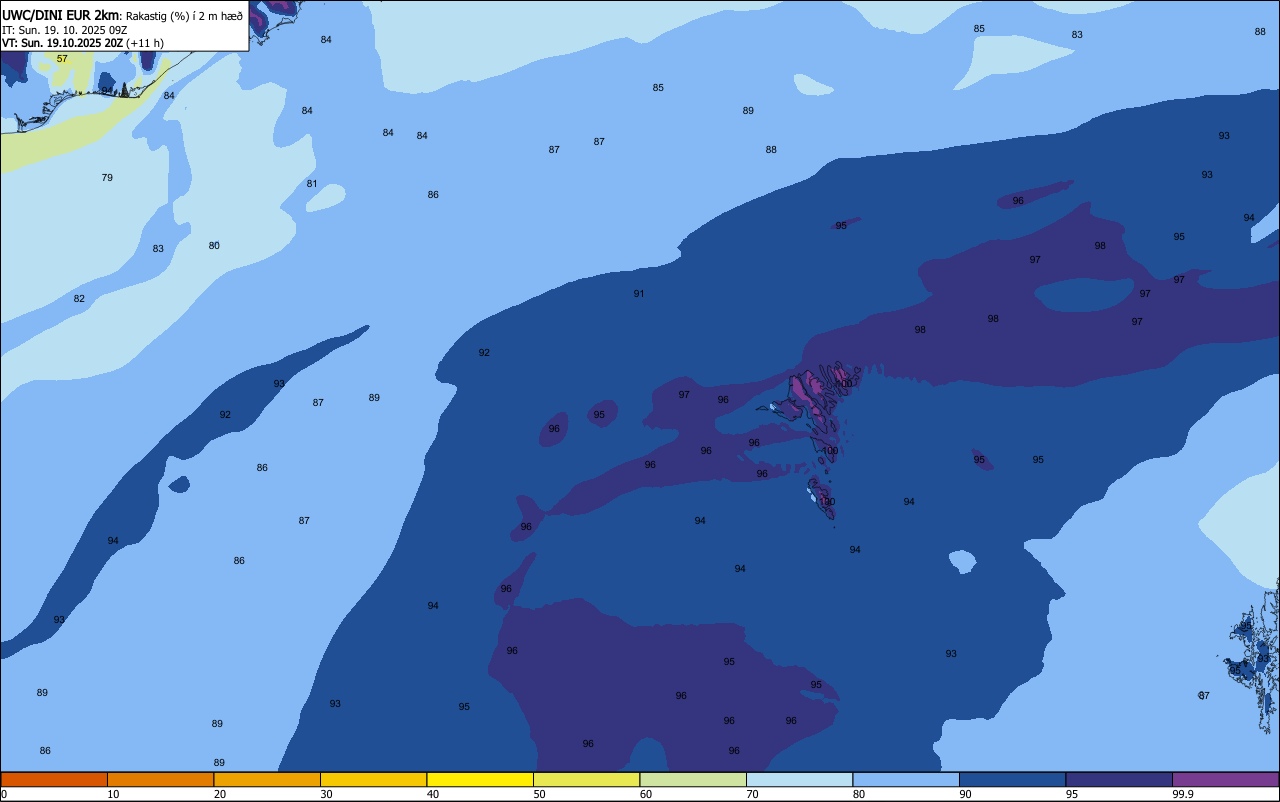Choose the pale green 60–70 legend segment
Screen dimensions: 1280x802
[x=693, y=779]
